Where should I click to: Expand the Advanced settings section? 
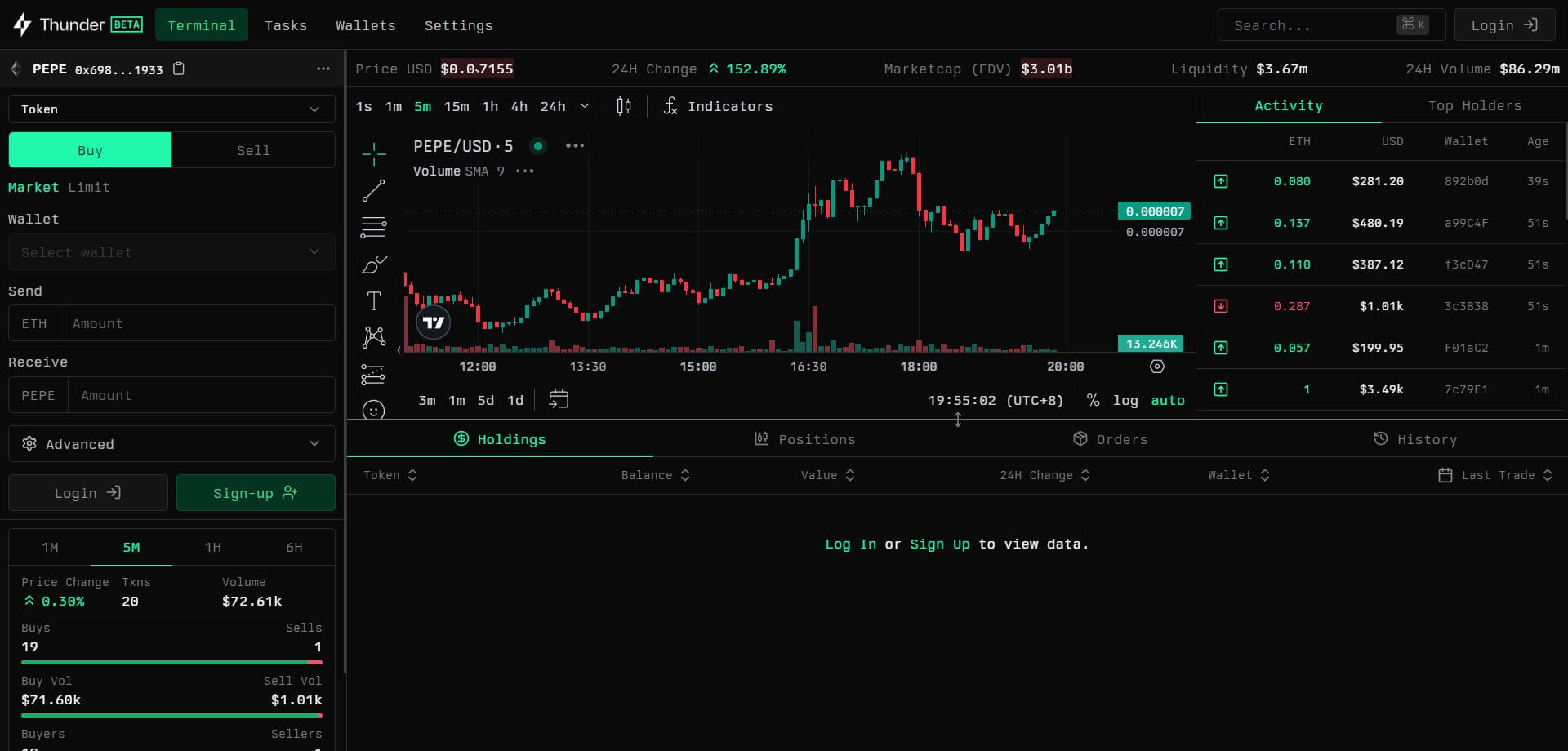(171, 444)
